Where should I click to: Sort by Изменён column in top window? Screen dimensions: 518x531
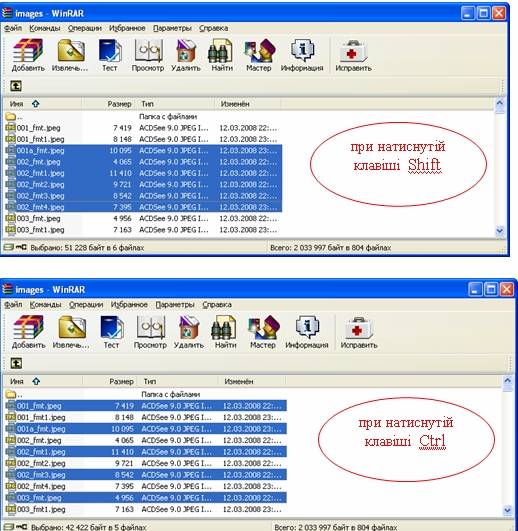click(247, 104)
